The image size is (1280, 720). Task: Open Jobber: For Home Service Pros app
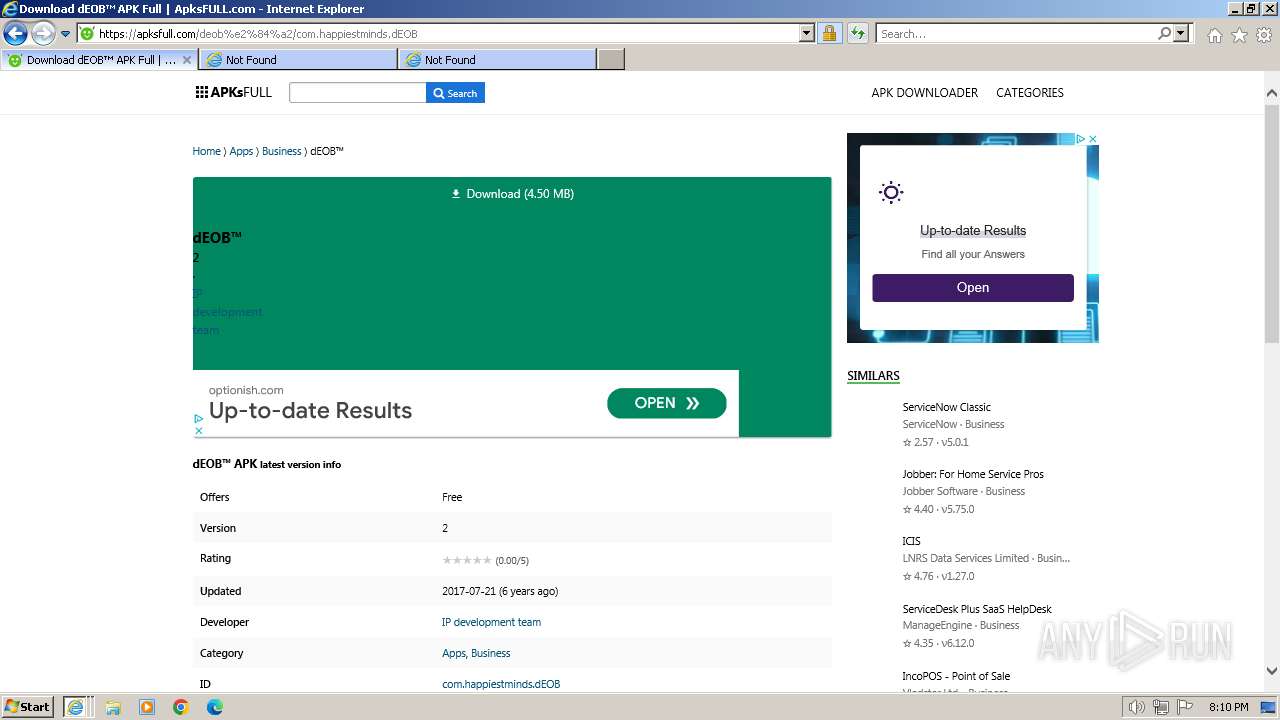[972, 474]
